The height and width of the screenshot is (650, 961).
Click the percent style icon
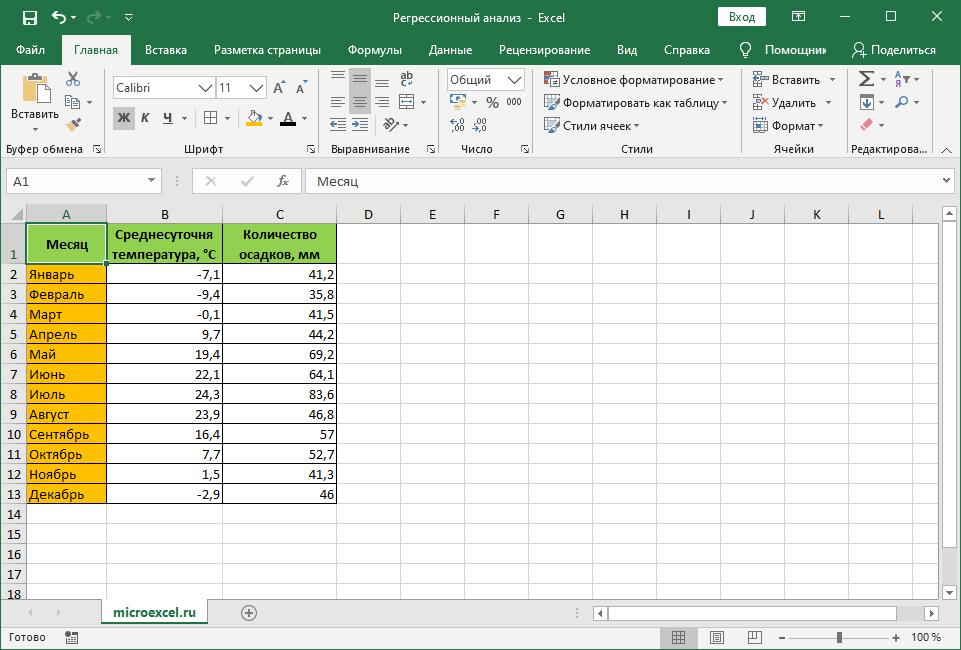(492, 103)
